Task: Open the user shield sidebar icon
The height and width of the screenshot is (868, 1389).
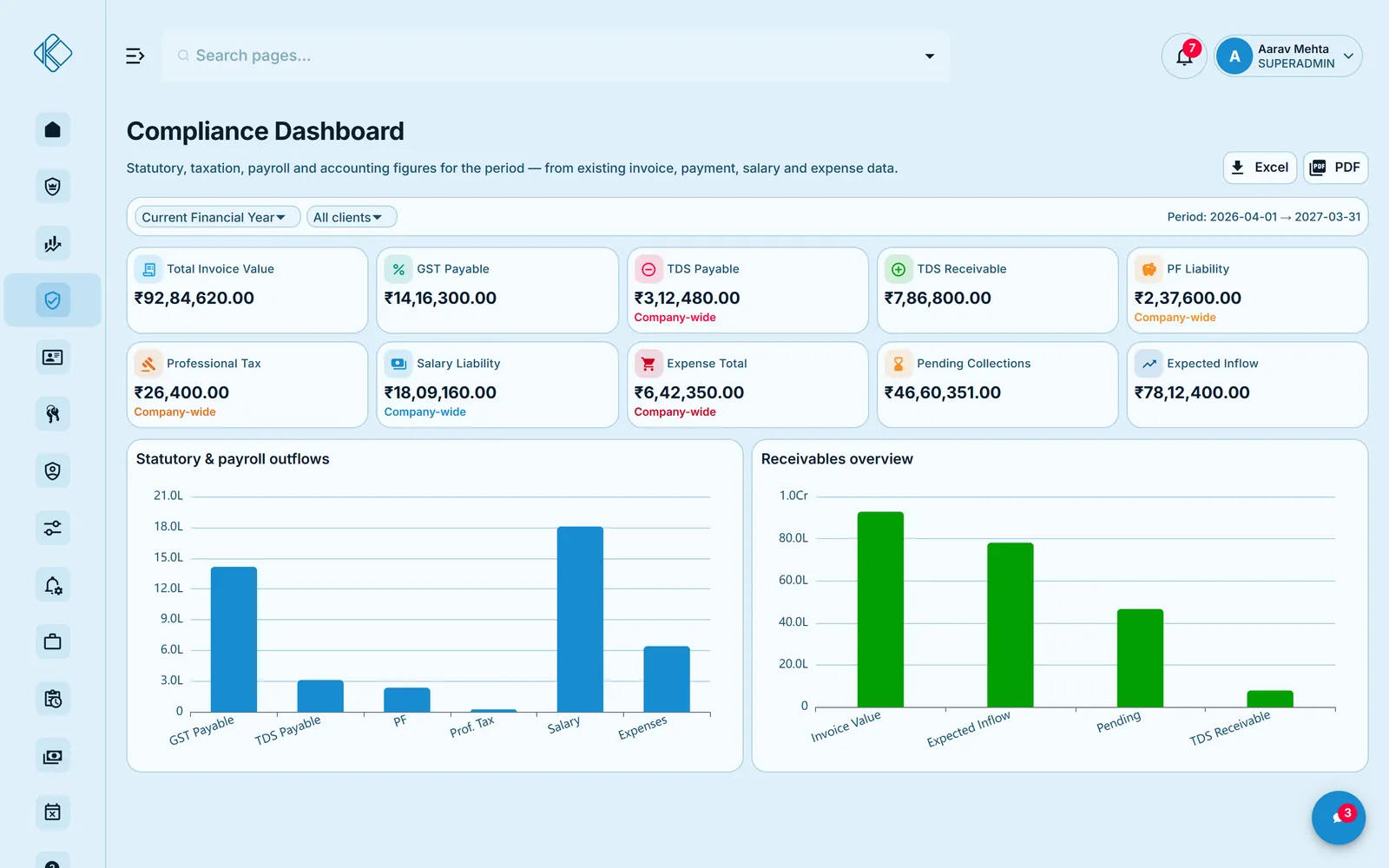Action: 52,471
